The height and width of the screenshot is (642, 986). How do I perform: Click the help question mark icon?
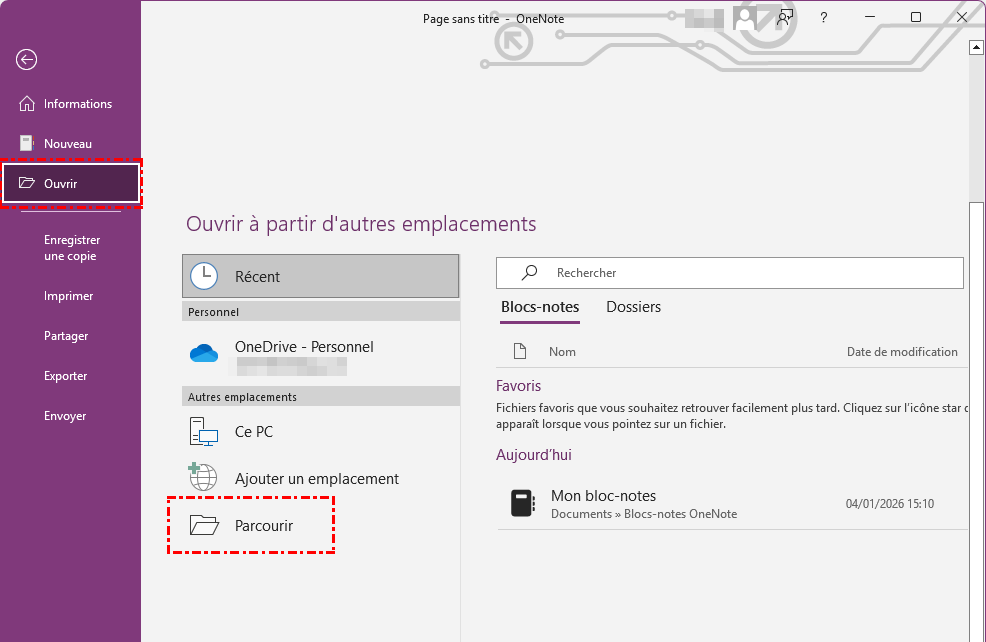tap(824, 17)
